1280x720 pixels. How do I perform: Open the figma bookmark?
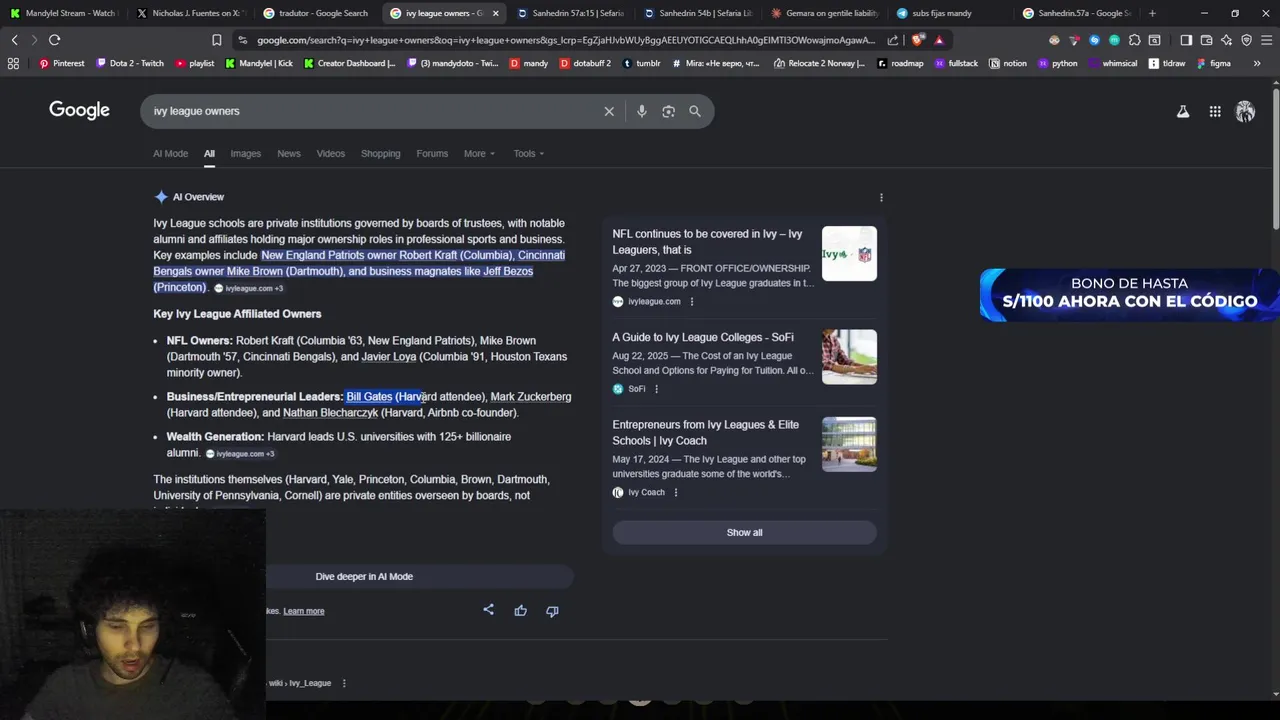tap(1214, 63)
